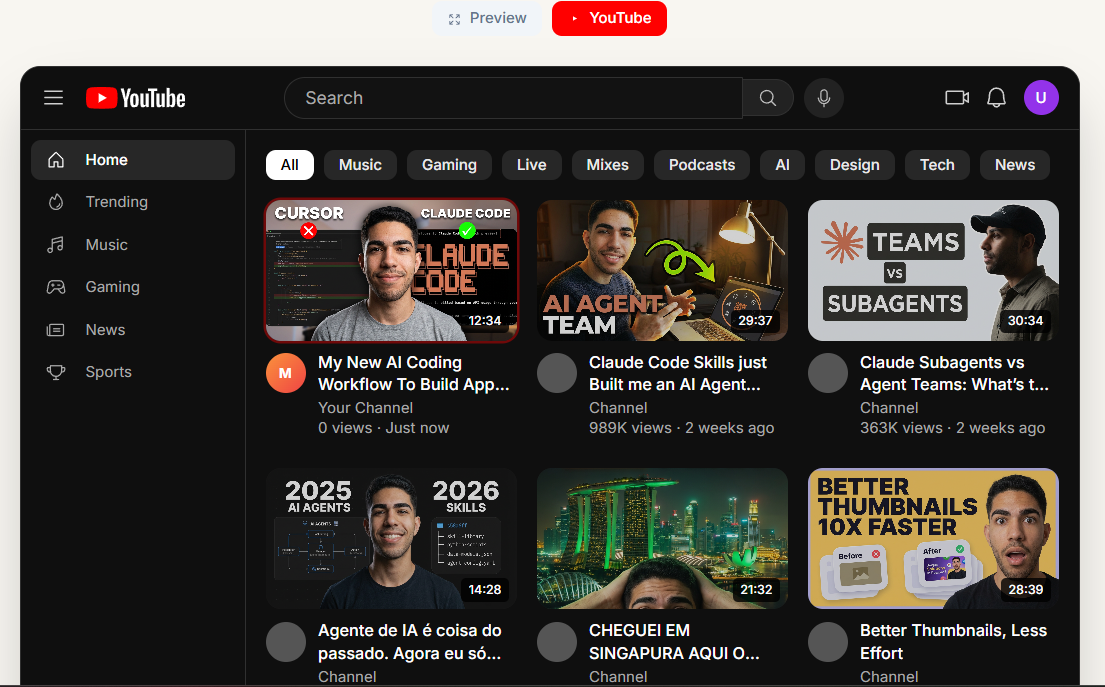
Task: Select the Sports trophy icon in sidebar
Action: tap(57, 371)
